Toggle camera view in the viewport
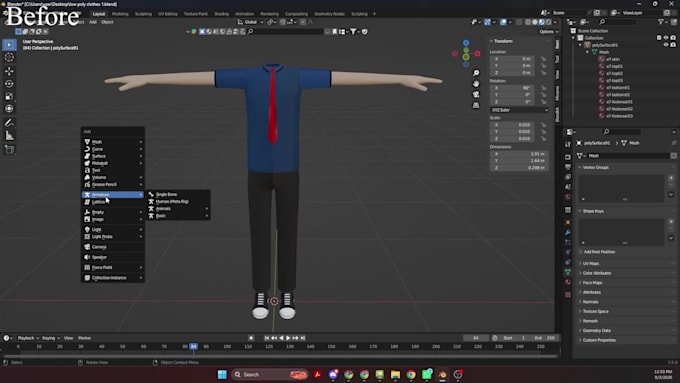 coord(476,95)
